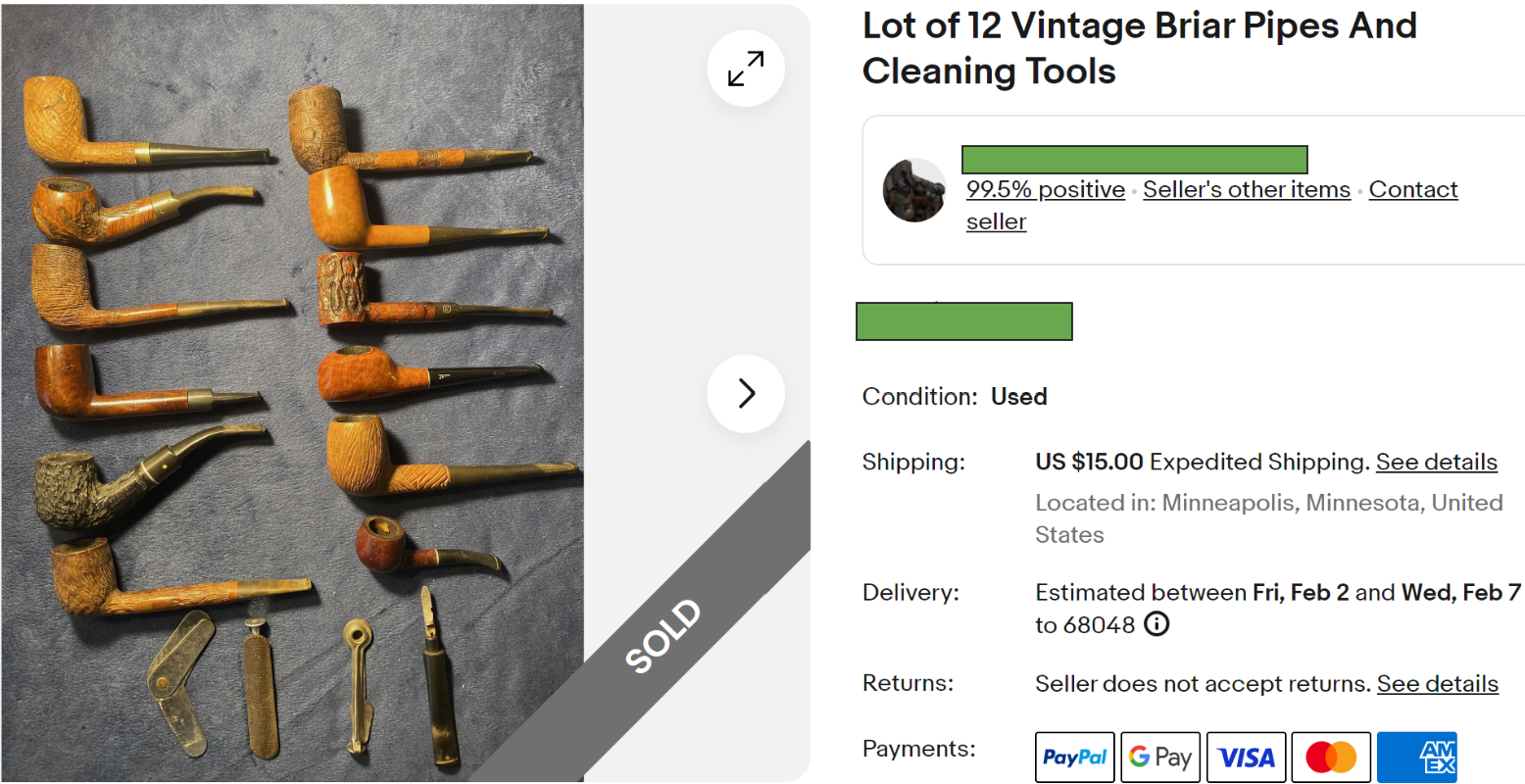This screenshot has height=784, width=1525.
Task: Click the listing title text
Action: 1139,48
